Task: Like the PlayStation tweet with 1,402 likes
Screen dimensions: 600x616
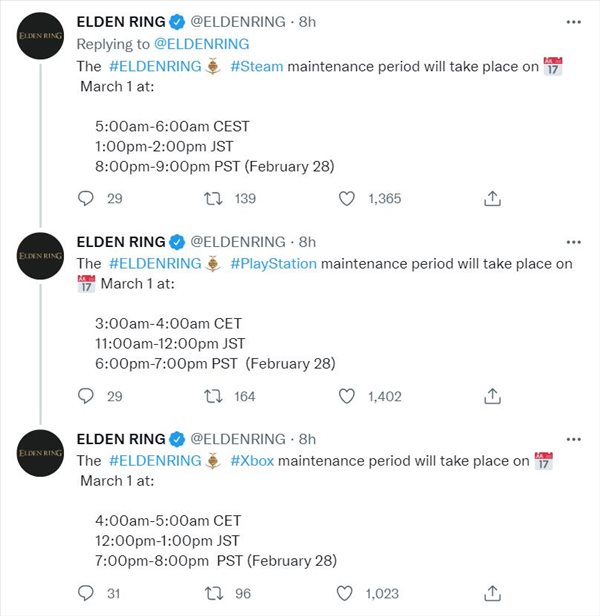Action: (347, 396)
